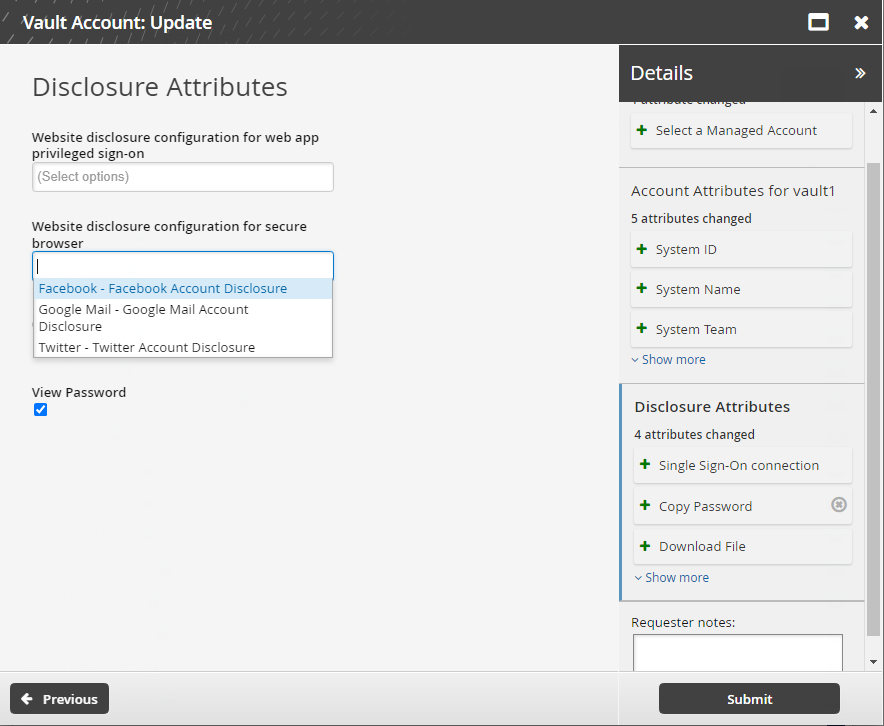Uncheck the View Password checkbox
The height and width of the screenshot is (726, 884).
tap(41, 410)
